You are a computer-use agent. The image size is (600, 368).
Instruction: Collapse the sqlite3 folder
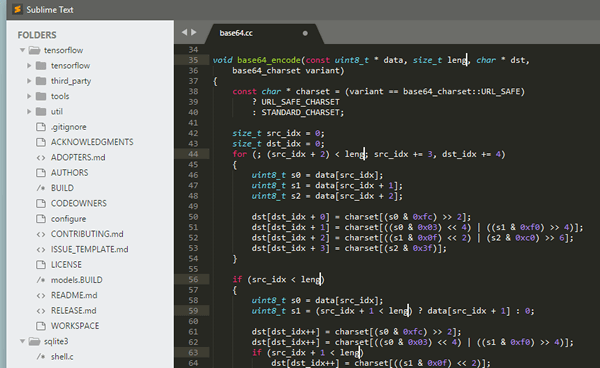click(22, 341)
